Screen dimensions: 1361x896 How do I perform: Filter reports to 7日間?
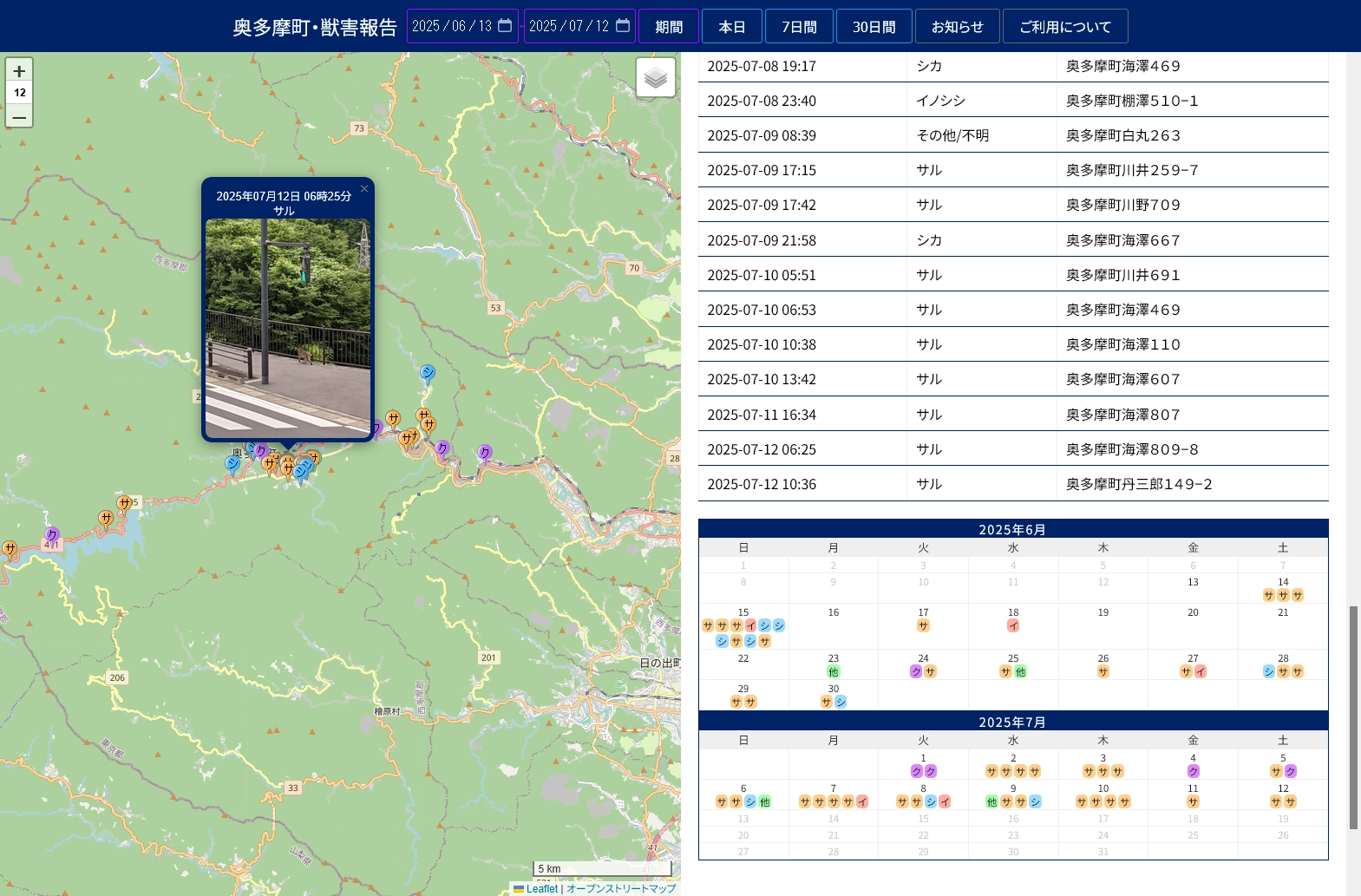click(798, 27)
